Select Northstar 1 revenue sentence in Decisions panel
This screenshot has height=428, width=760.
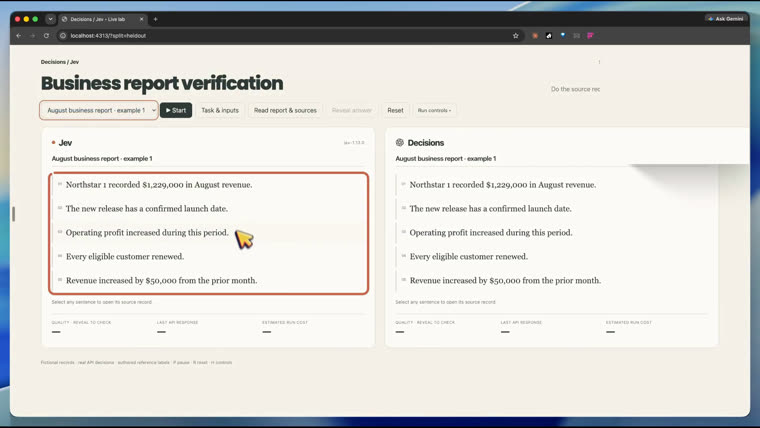[553, 185]
